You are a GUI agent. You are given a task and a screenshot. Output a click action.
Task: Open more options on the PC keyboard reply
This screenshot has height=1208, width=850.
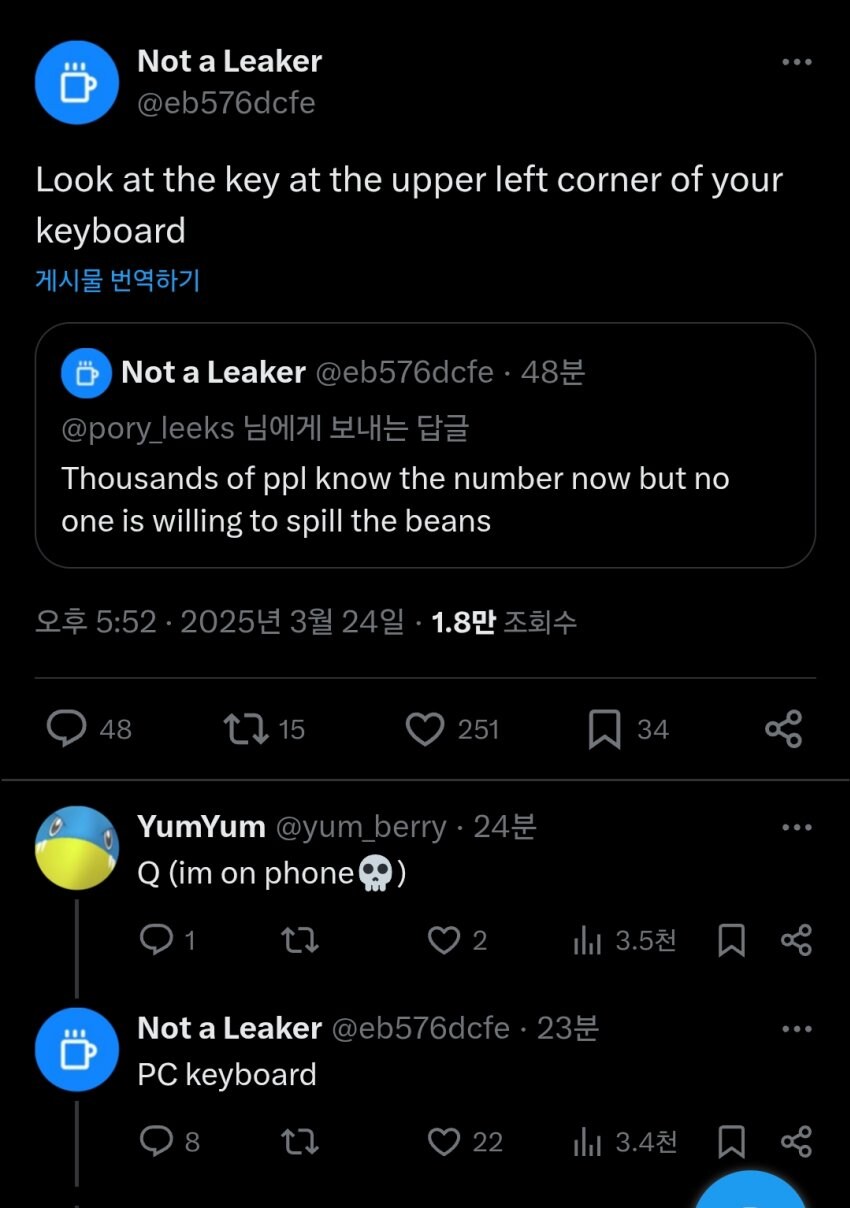pos(796,1028)
